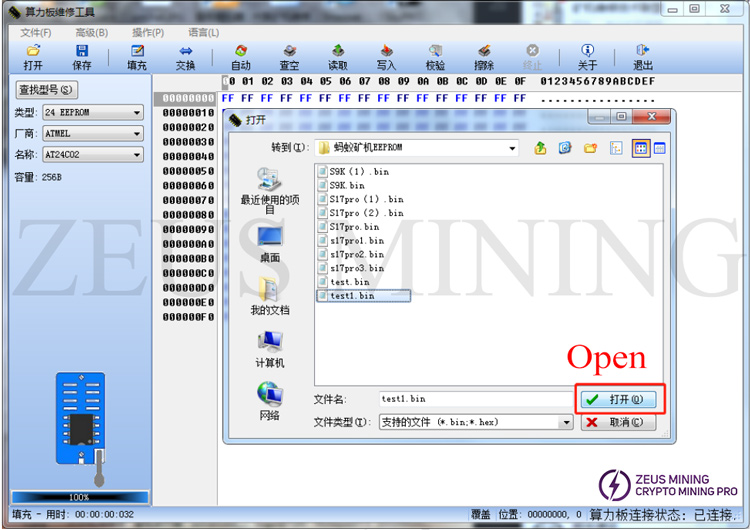750x530 pixels.
Task: Click the 文件名 filename input field
Action: (x=474, y=399)
